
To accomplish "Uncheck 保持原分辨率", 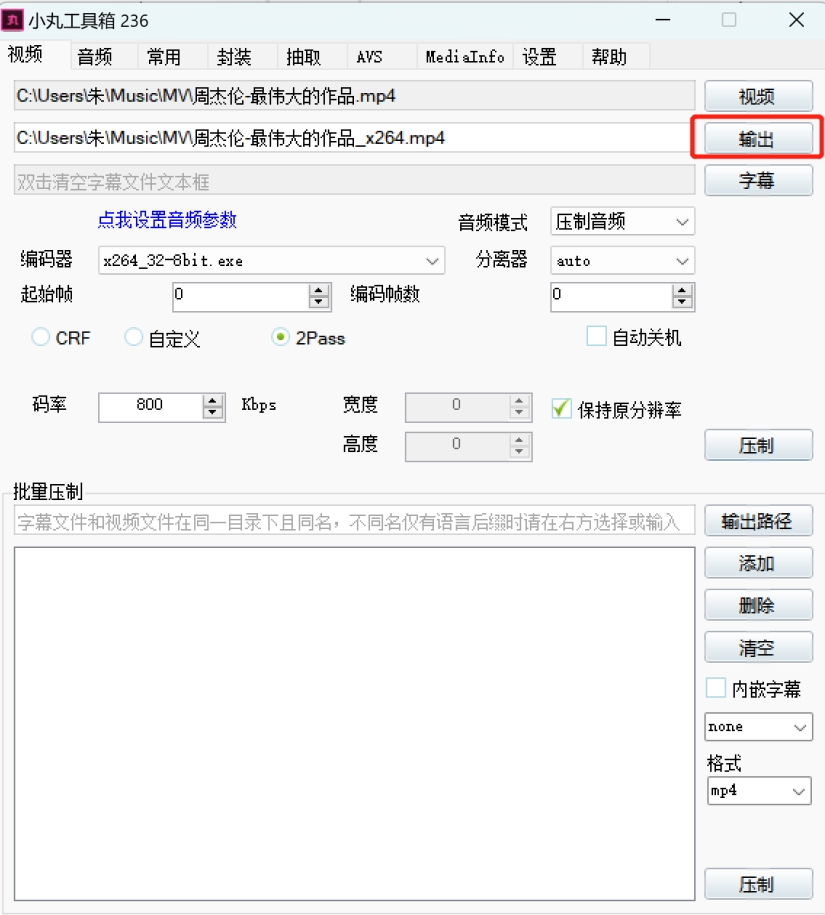I will [x=561, y=408].
